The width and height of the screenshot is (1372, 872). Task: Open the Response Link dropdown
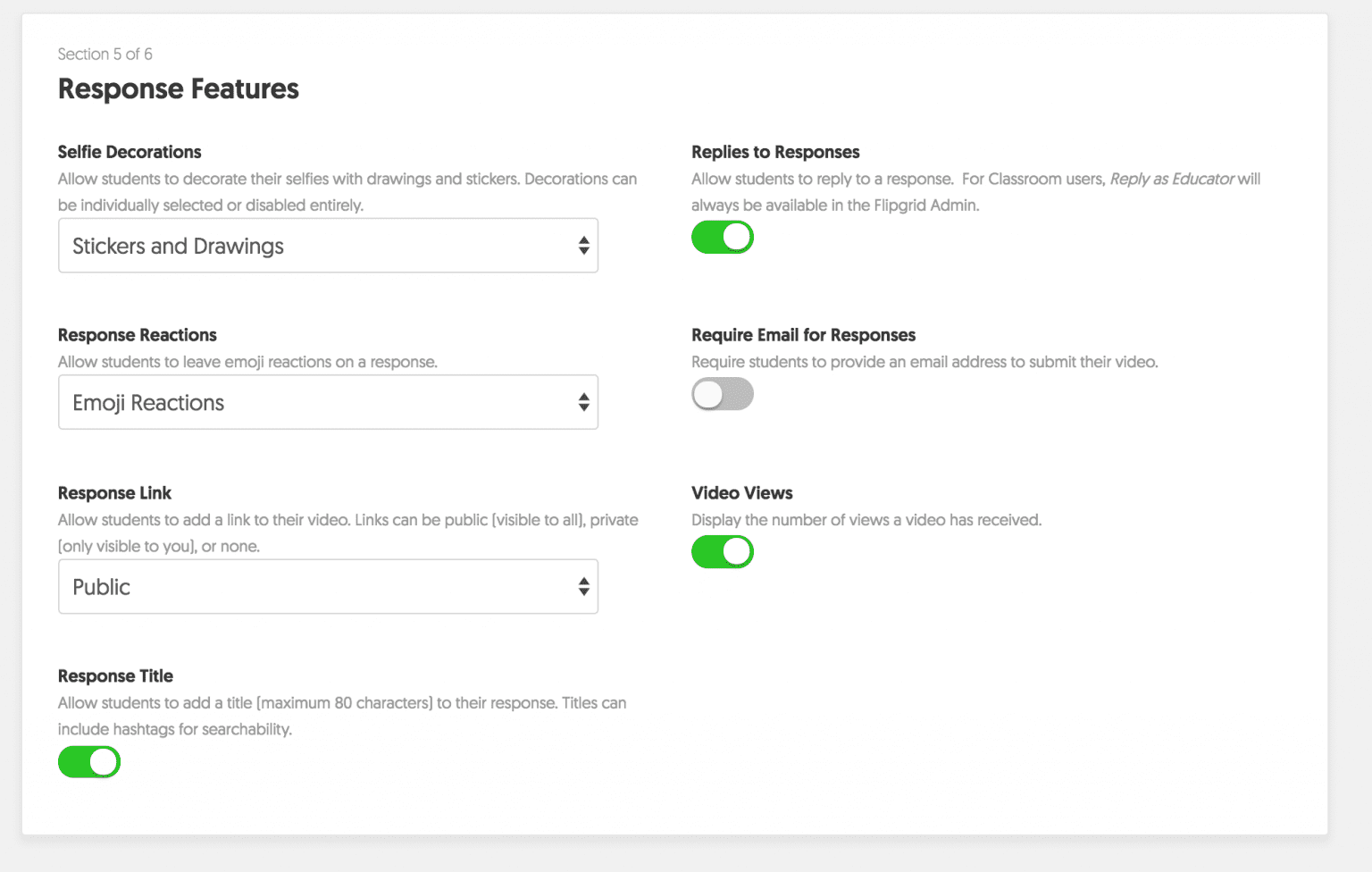[x=328, y=586]
